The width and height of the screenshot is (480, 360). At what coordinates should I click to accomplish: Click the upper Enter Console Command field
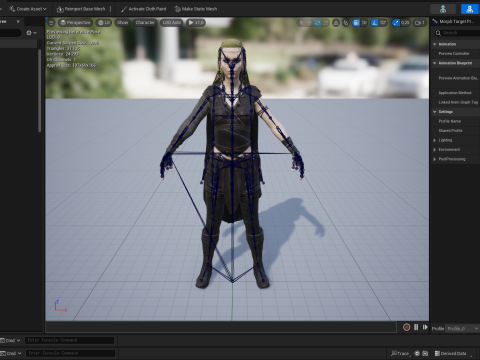point(70,340)
